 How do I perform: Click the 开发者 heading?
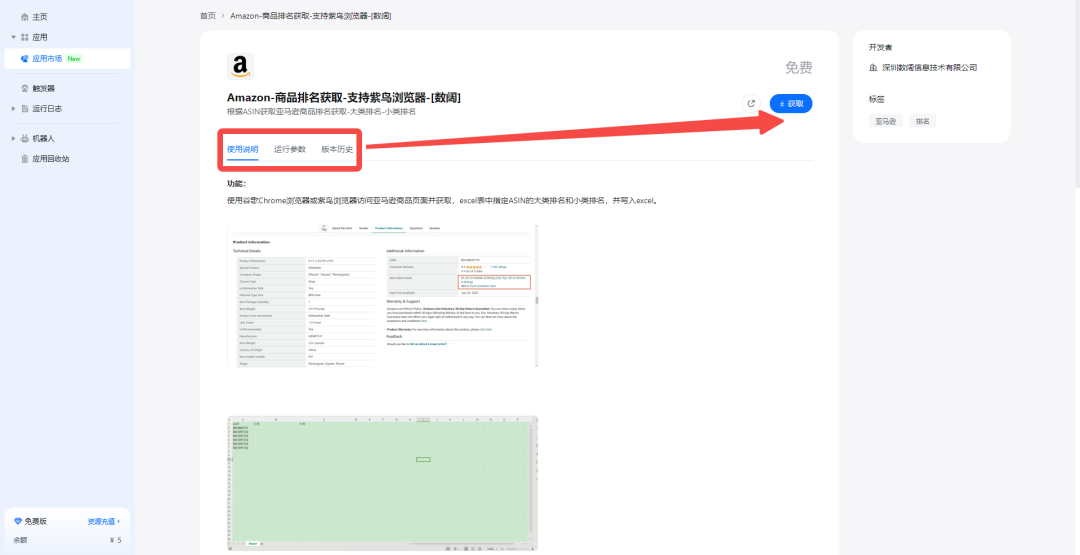(880, 48)
